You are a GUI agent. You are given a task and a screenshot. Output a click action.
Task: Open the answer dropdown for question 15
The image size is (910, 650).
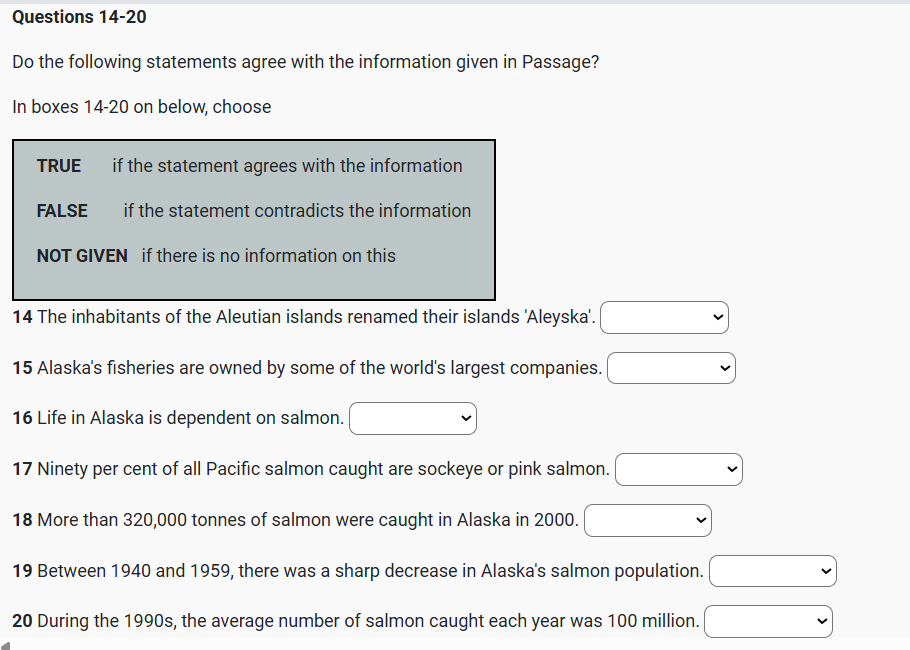670,368
